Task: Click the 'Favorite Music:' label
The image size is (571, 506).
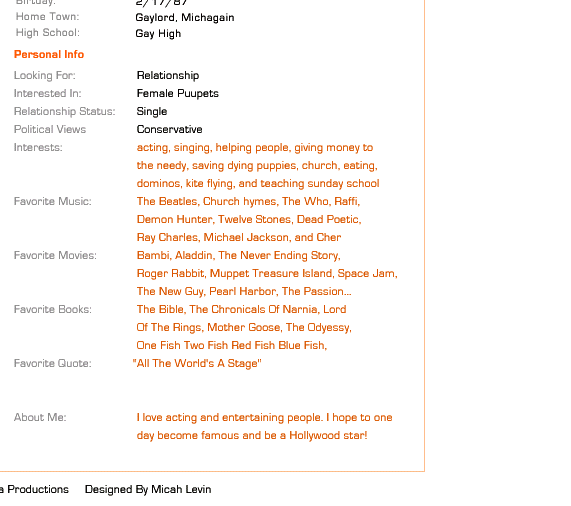Action: (x=52, y=201)
